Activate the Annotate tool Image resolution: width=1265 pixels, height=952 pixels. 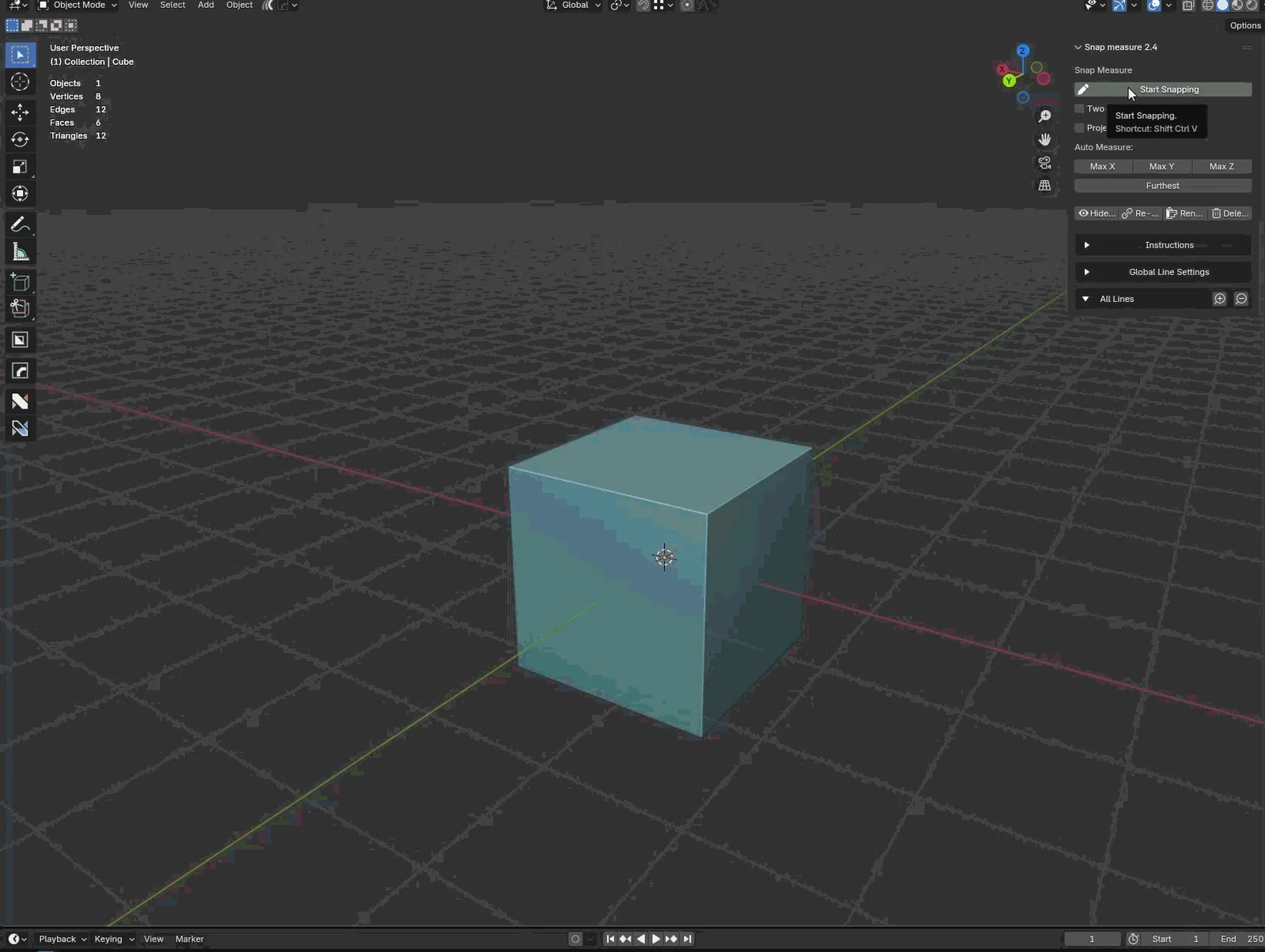click(x=20, y=225)
